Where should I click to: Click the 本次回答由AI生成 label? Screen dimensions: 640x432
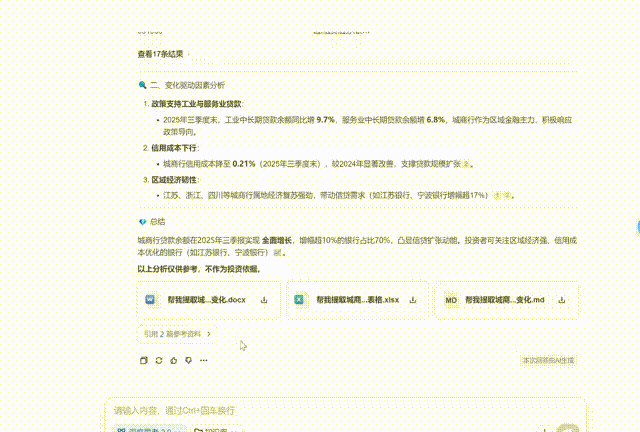pos(548,361)
